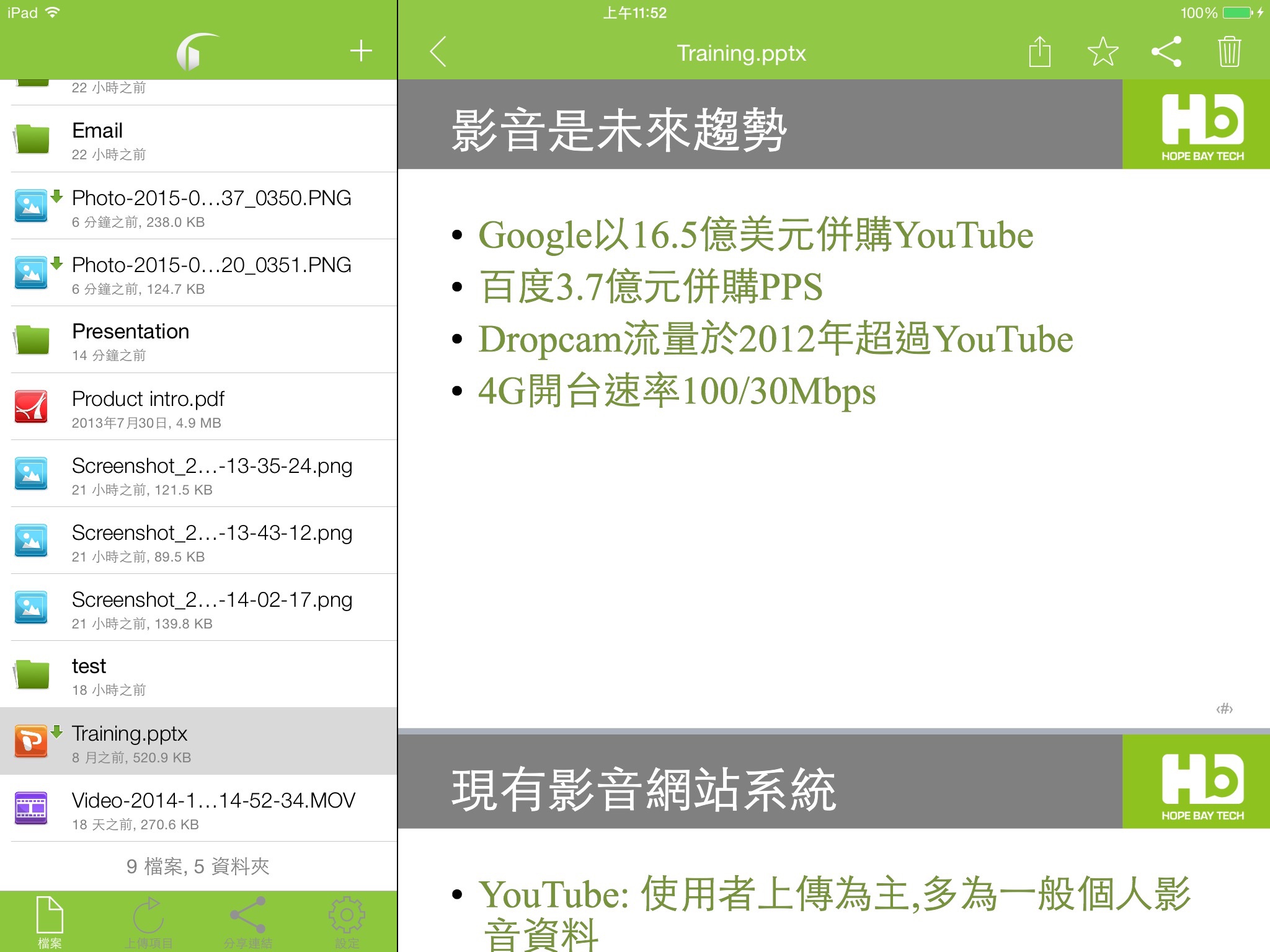Tap bullet about Dropcam traffic 2012
The width and height of the screenshot is (1270, 952).
775,338
